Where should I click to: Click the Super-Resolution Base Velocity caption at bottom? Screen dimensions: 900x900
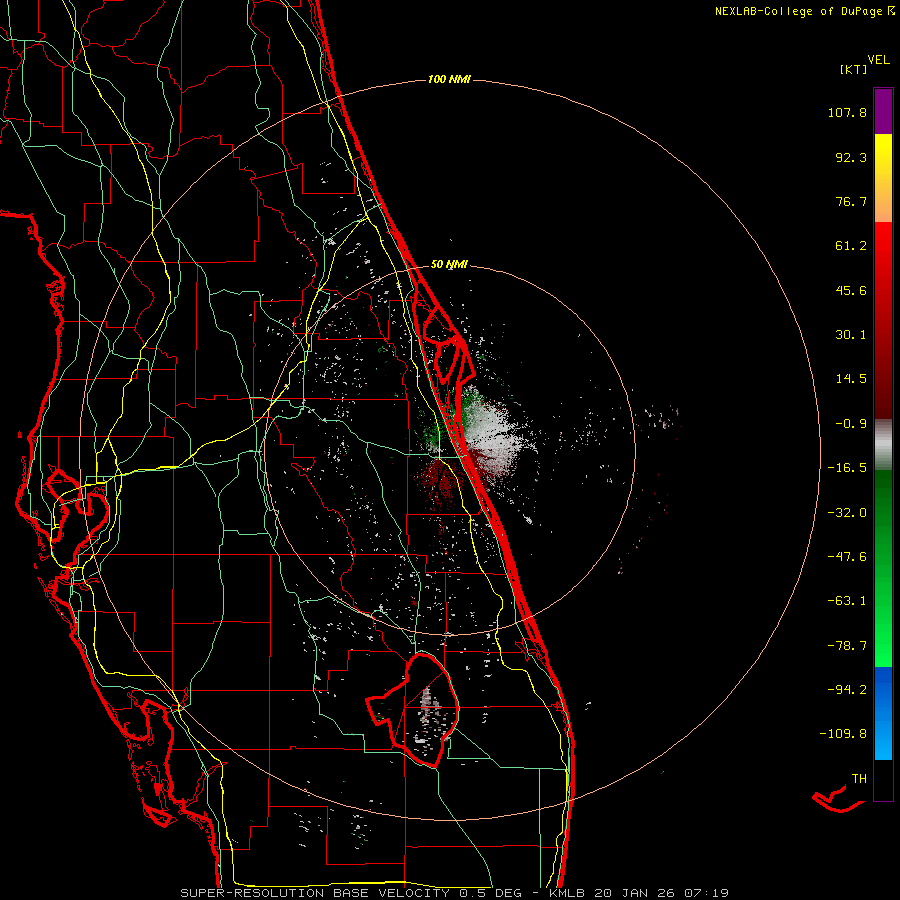point(455,893)
